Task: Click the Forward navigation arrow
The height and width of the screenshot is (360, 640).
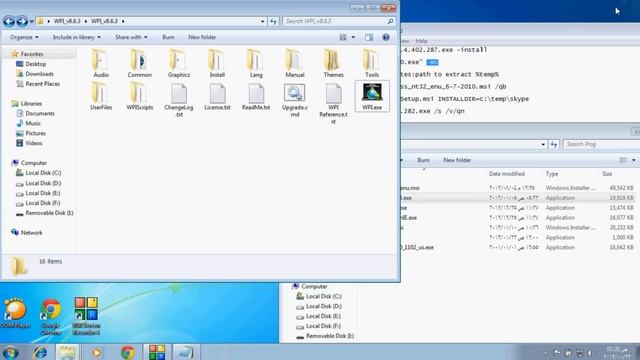Action: point(22,21)
